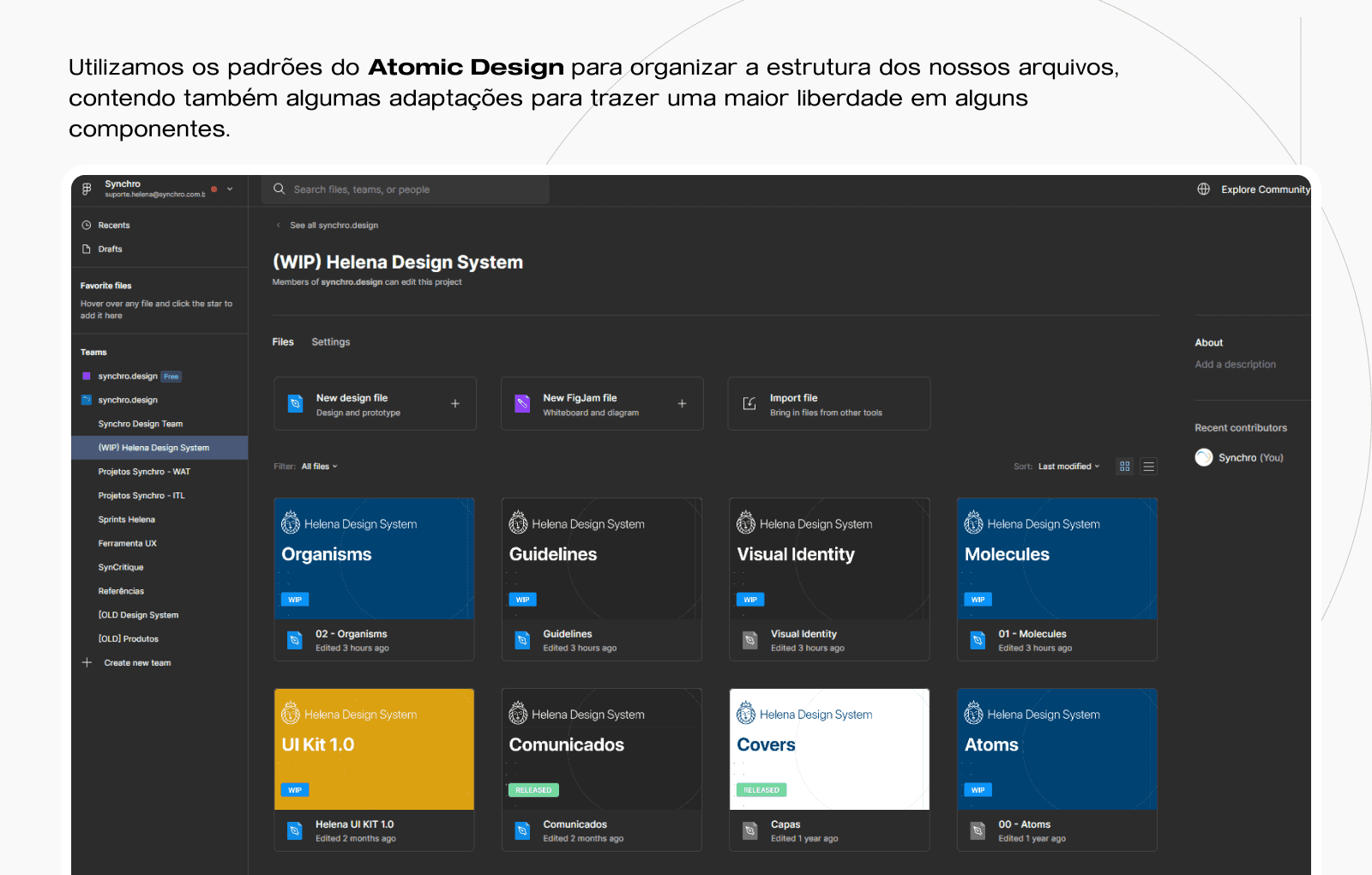Click the purple New FigJam file icon
Image resolution: width=1372 pixels, height=875 pixels.
pyautogui.click(x=522, y=403)
